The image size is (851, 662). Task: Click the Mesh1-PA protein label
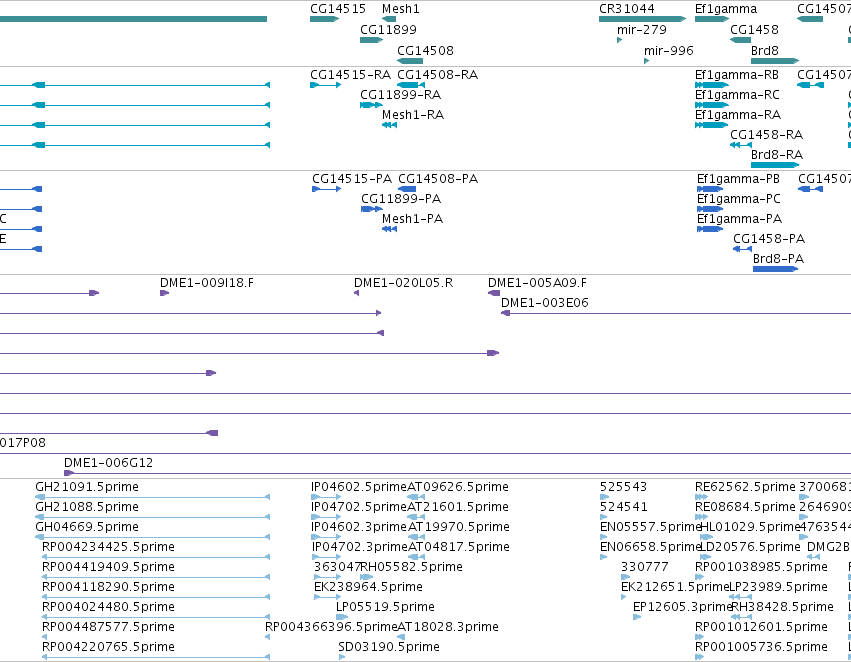coord(412,219)
